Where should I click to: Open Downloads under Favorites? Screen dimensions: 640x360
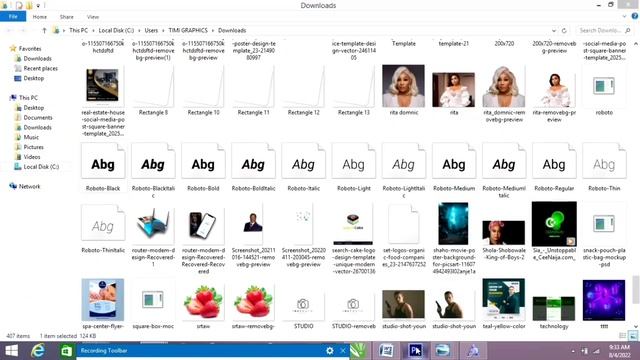[x=37, y=58]
